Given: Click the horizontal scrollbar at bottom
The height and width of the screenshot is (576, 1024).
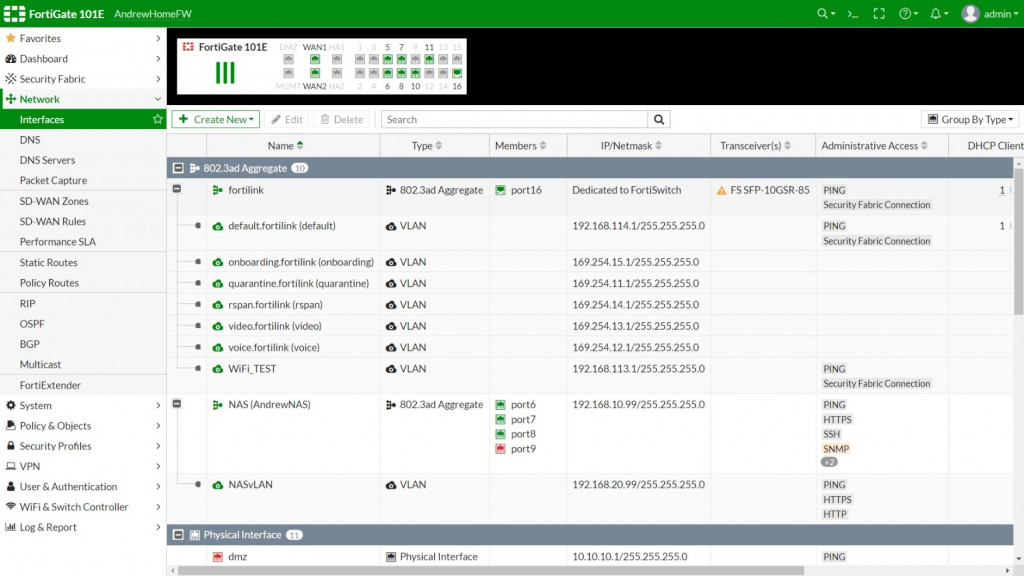Looking at the screenshot, I should (x=491, y=571).
